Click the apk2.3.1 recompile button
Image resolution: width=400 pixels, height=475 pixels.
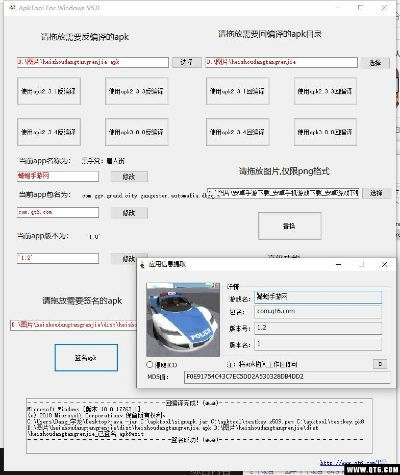coord(237,91)
